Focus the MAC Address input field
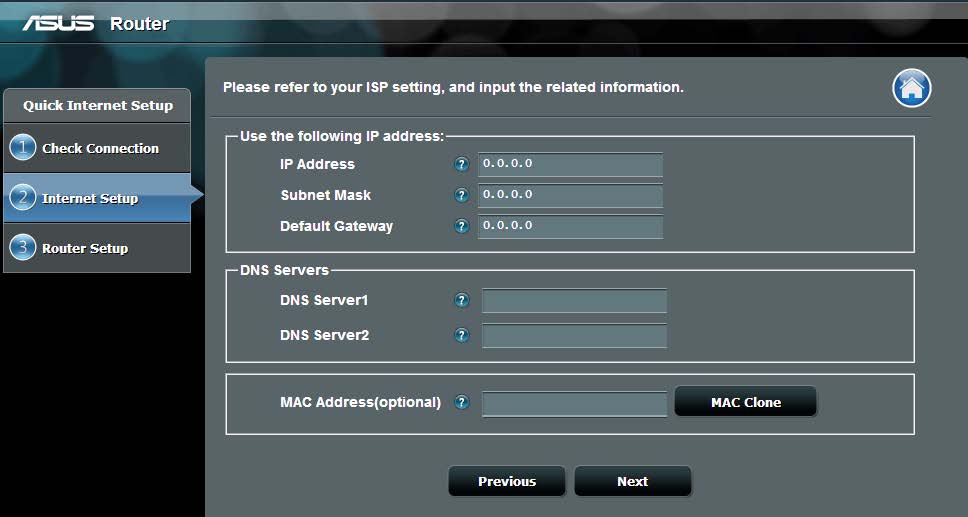 [x=574, y=403]
